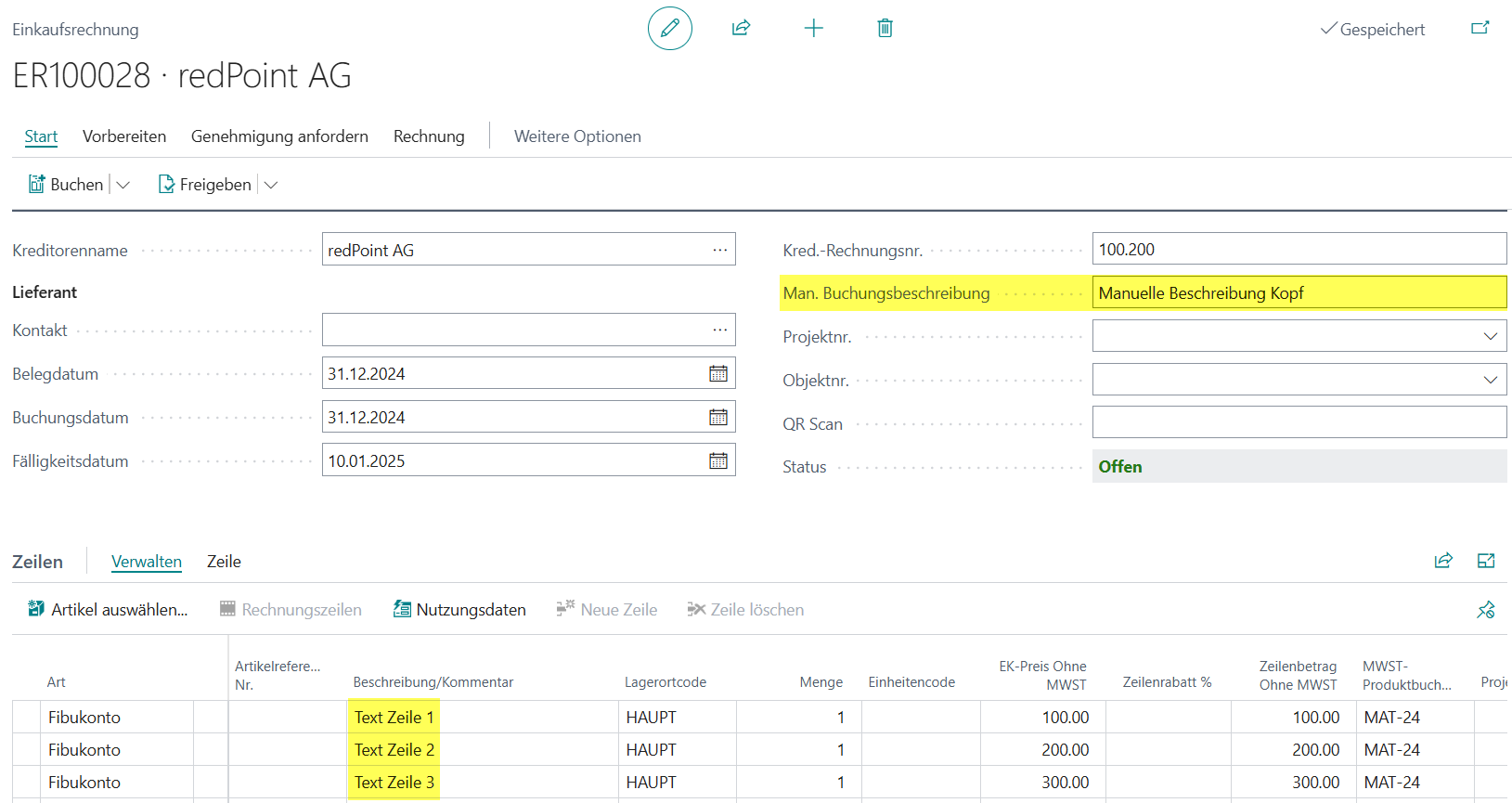The image size is (1512, 803).
Task: Open Nutzungsdaten
Action: [459, 610]
